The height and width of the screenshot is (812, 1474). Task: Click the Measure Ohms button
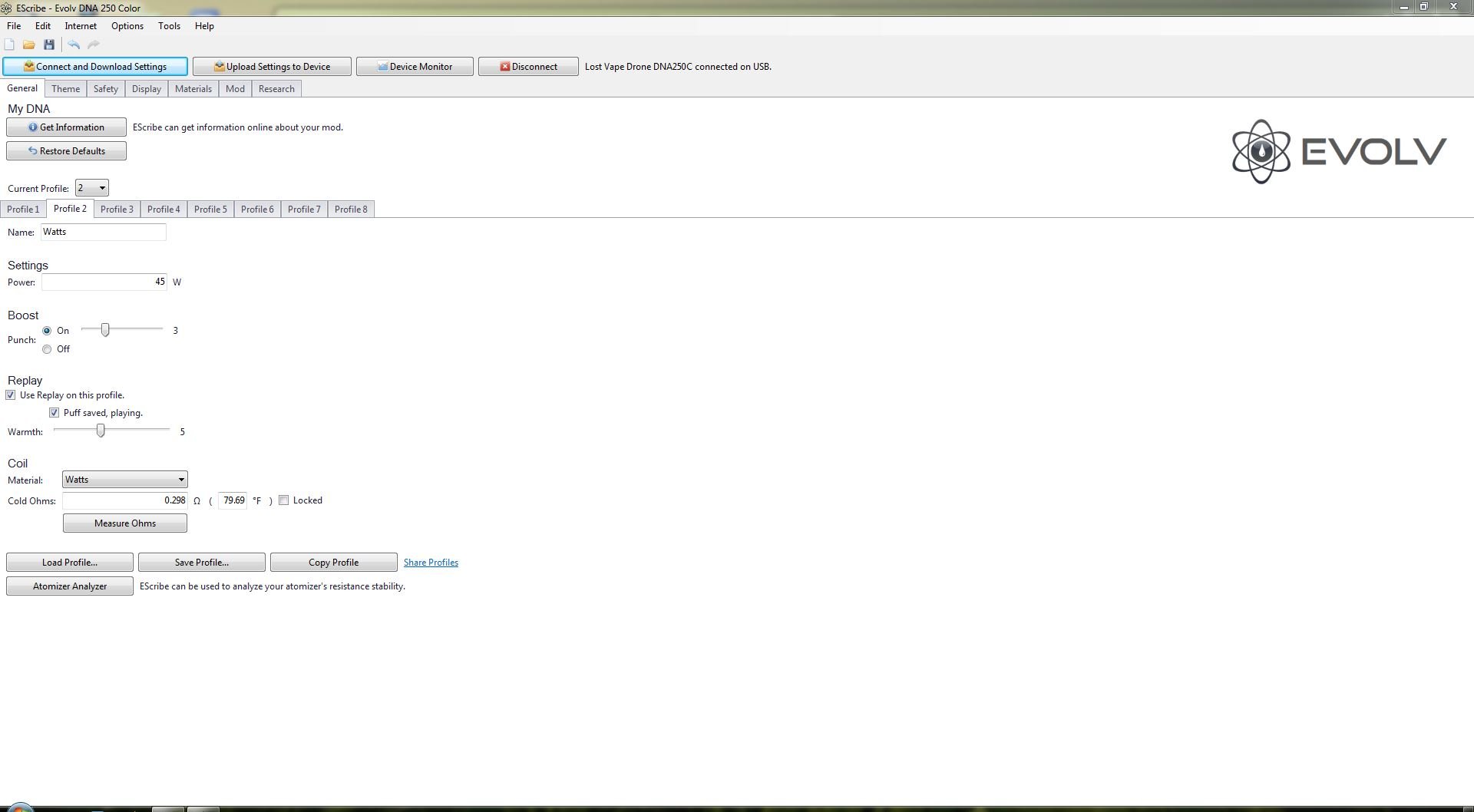pyautogui.click(x=125, y=523)
